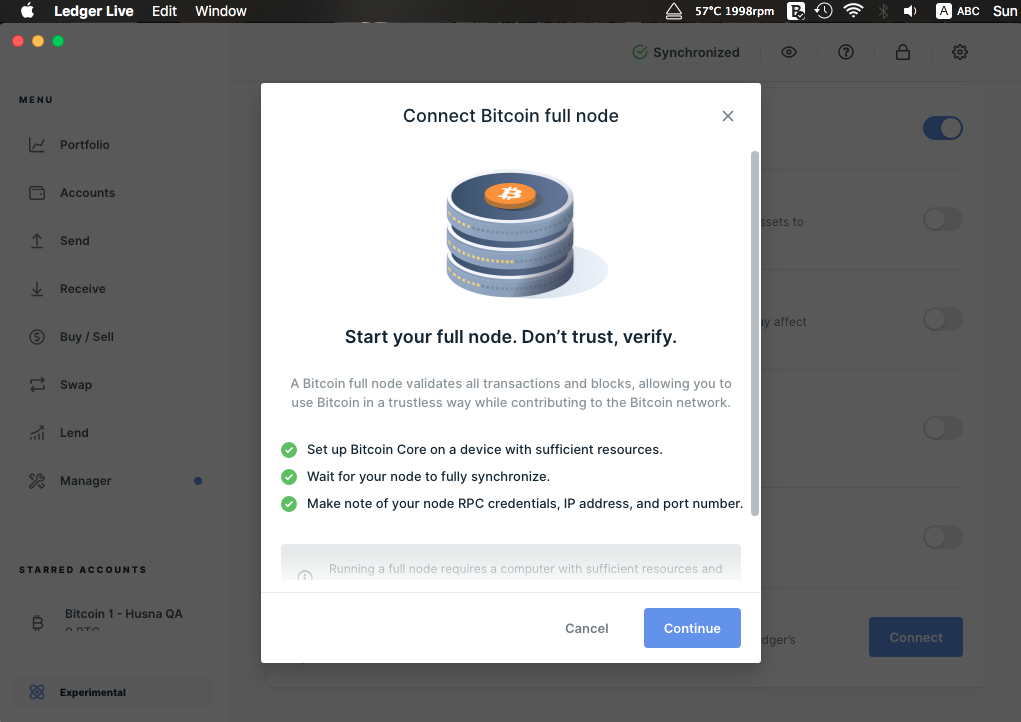The width and height of the screenshot is (1021, 722).
Task: Click the Apple menu icon
Action: point(27,11)
